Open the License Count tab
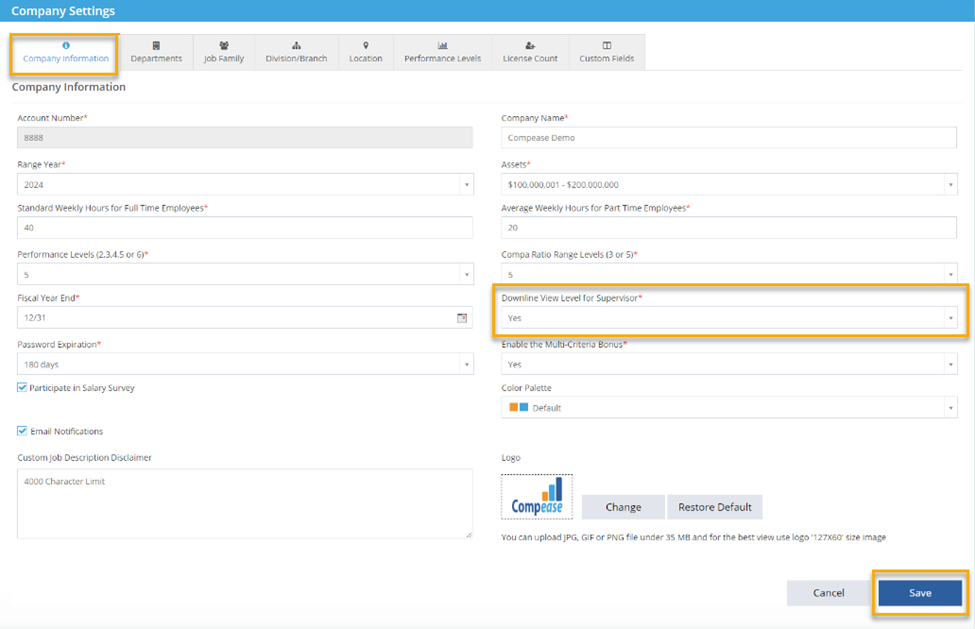Image resolution: width=975 pixels, height=629 pixels. (x=530, y=52)
